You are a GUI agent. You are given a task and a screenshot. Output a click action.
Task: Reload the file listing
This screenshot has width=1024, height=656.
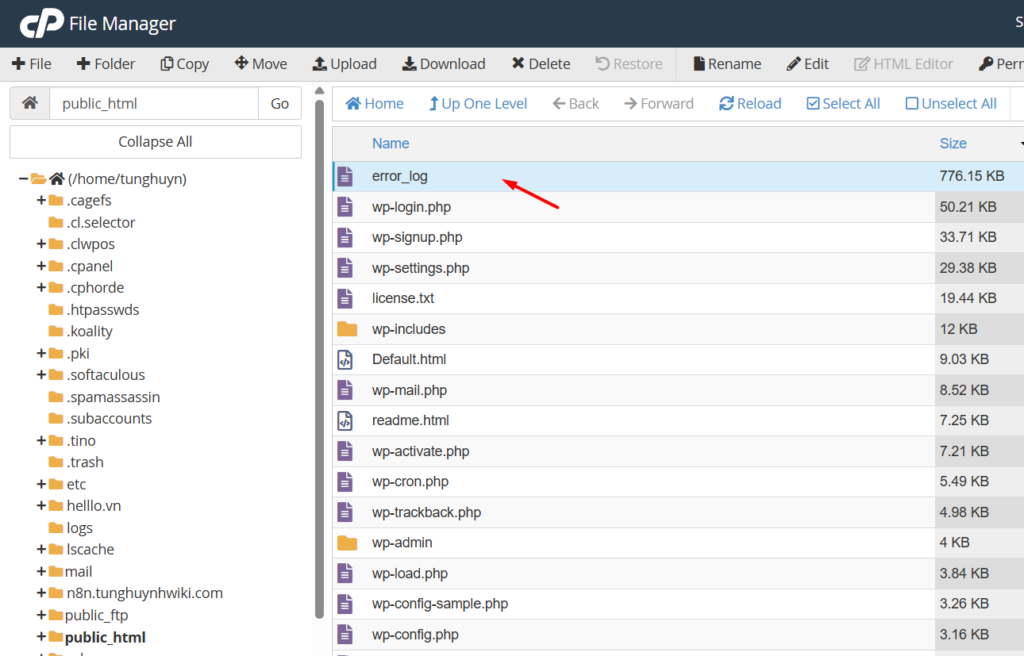tap(750, 103)
